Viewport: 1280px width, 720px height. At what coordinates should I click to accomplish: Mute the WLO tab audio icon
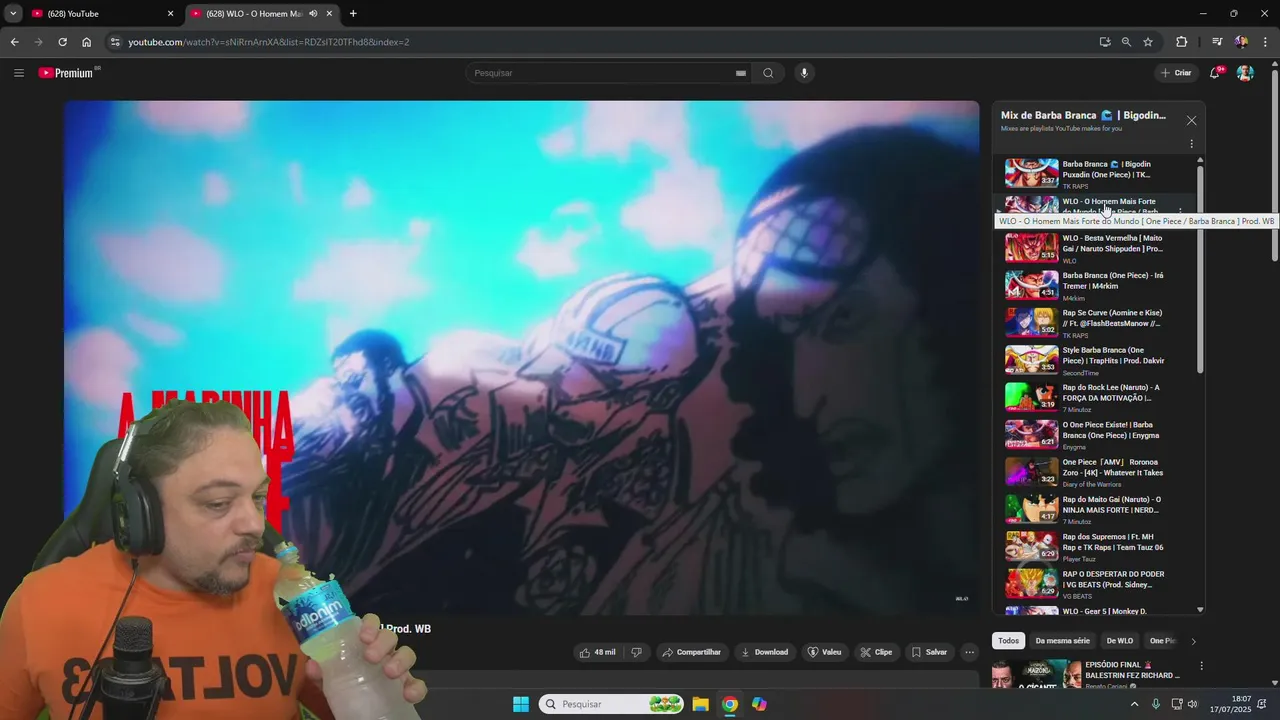[x=314, y=14]
